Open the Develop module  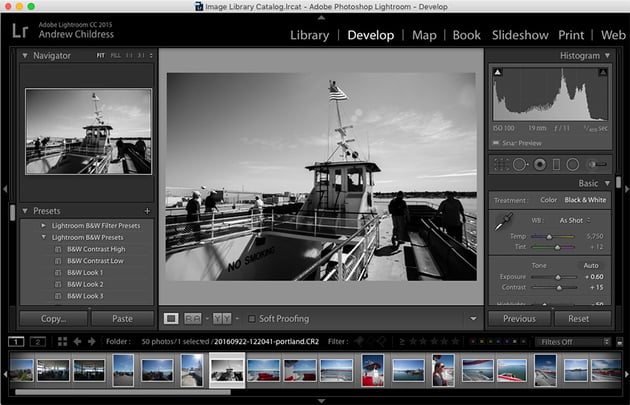click(370, 35)
